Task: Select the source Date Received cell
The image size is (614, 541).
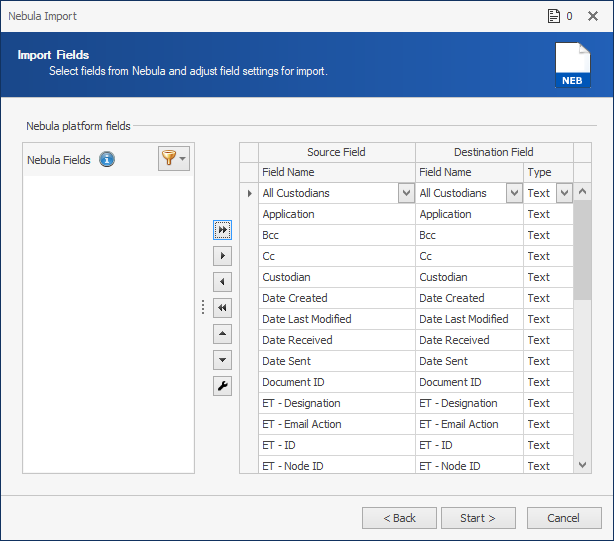Action: (x=337, y=340)
